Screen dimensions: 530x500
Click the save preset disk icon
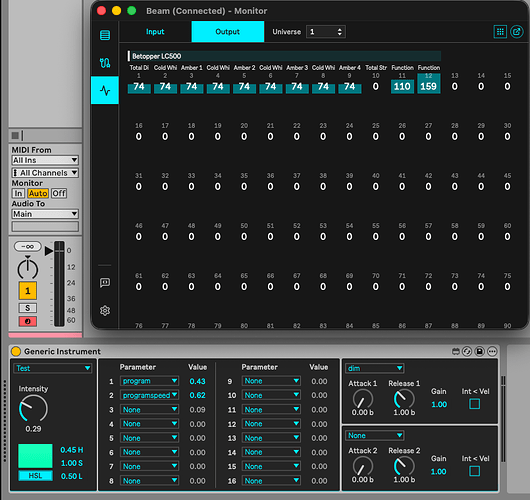pos(479,352)
